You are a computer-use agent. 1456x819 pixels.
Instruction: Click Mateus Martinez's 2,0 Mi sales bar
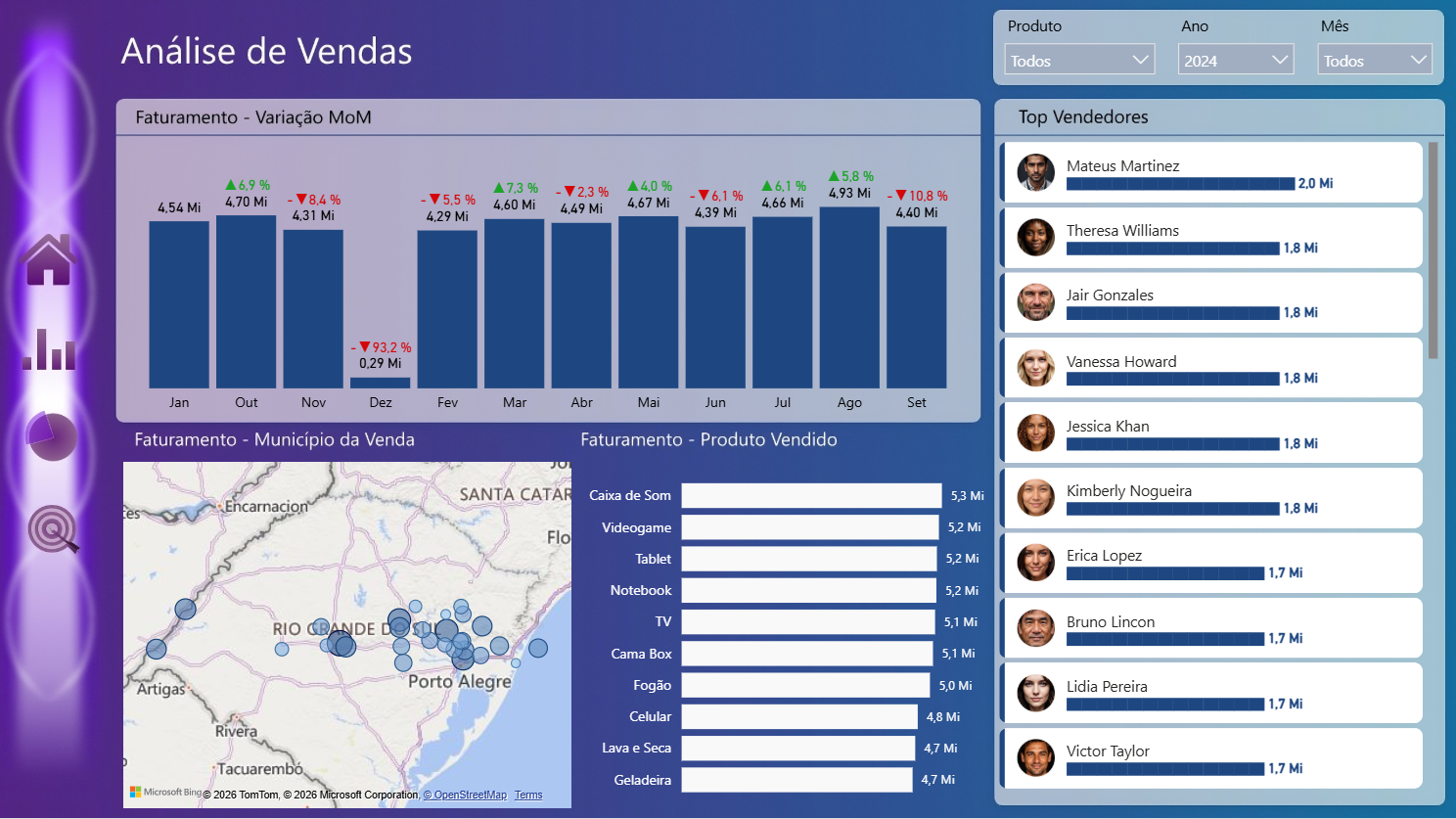pos(1181,183)
